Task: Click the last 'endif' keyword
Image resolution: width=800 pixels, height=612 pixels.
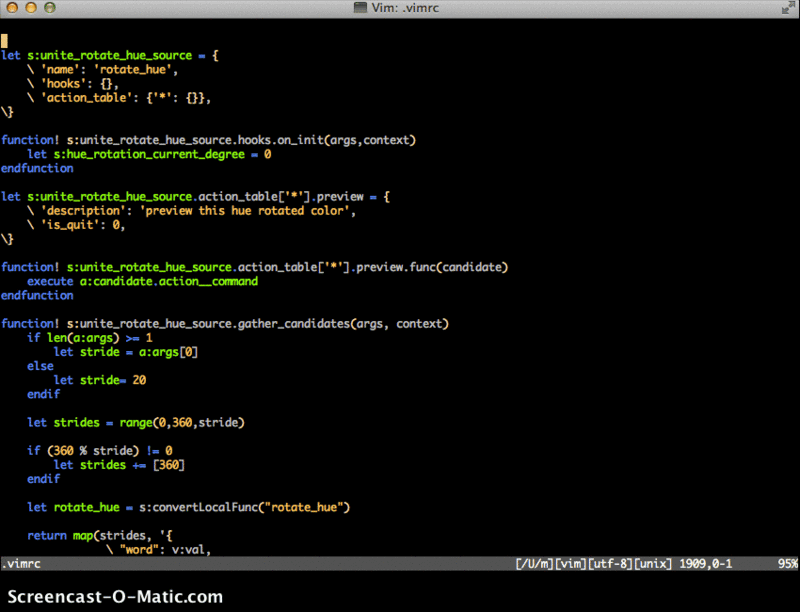Action: (43, 479)
